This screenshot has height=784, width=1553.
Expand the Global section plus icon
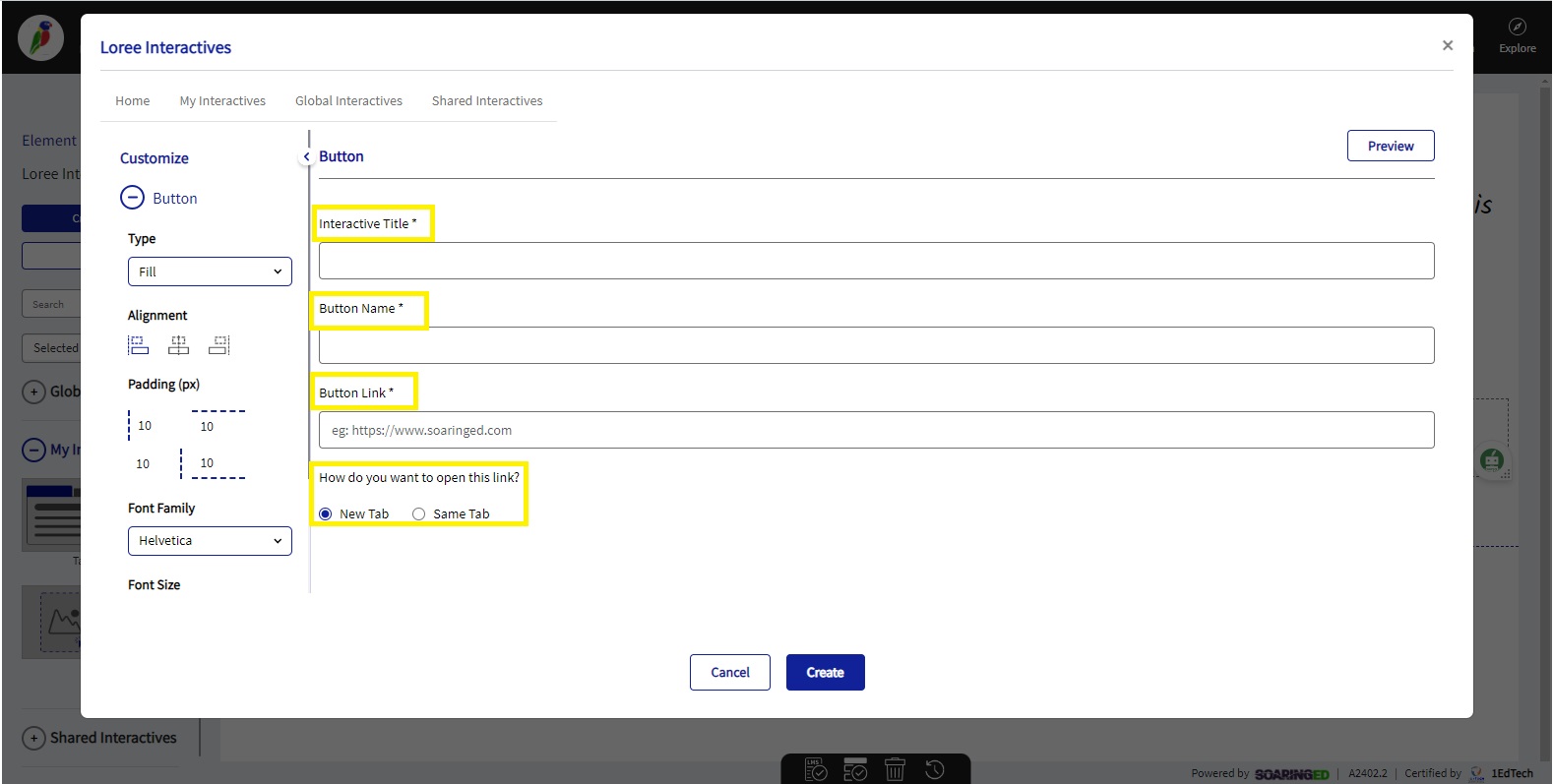pos(33,392)
